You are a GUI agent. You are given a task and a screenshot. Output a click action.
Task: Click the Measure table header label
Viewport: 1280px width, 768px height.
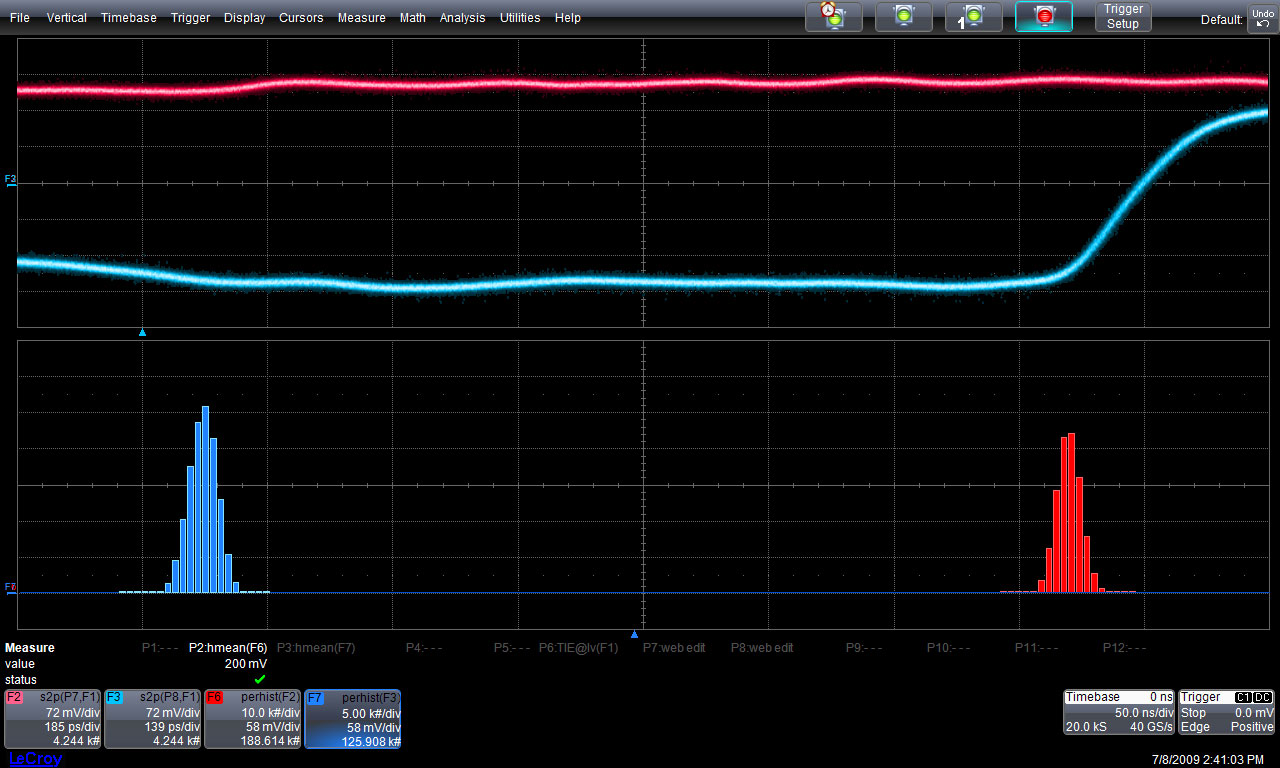[30, 648]
